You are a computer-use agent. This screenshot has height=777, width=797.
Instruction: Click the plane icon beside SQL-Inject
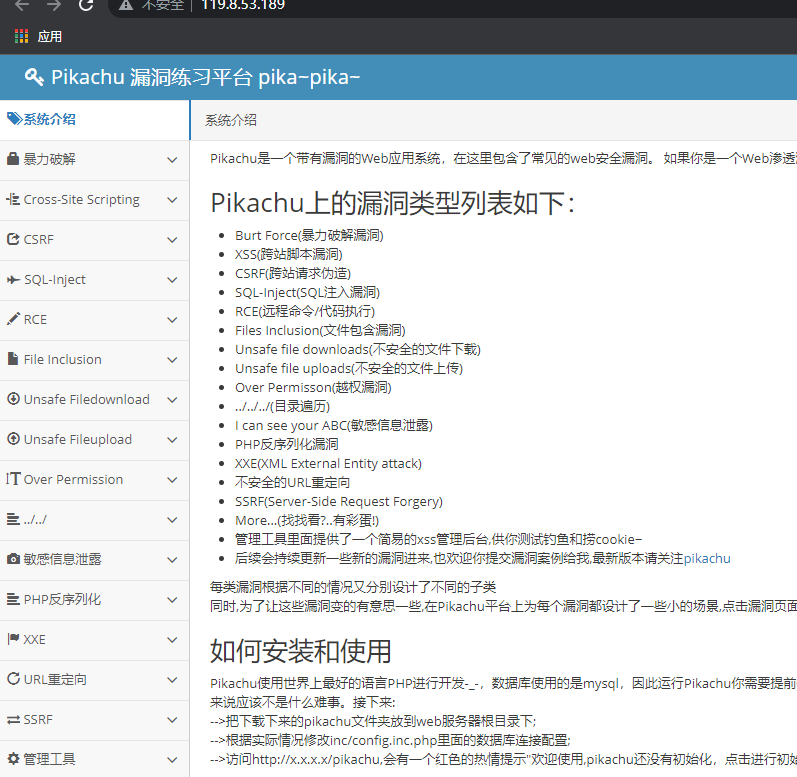pos(13,279)
